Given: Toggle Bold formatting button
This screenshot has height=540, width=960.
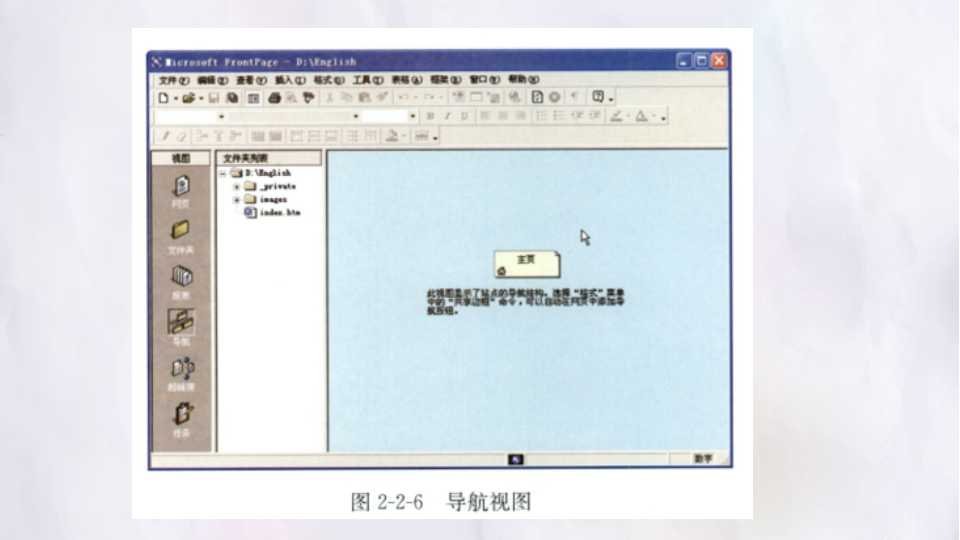Looking at the screenshot, I should pos(430,116).
